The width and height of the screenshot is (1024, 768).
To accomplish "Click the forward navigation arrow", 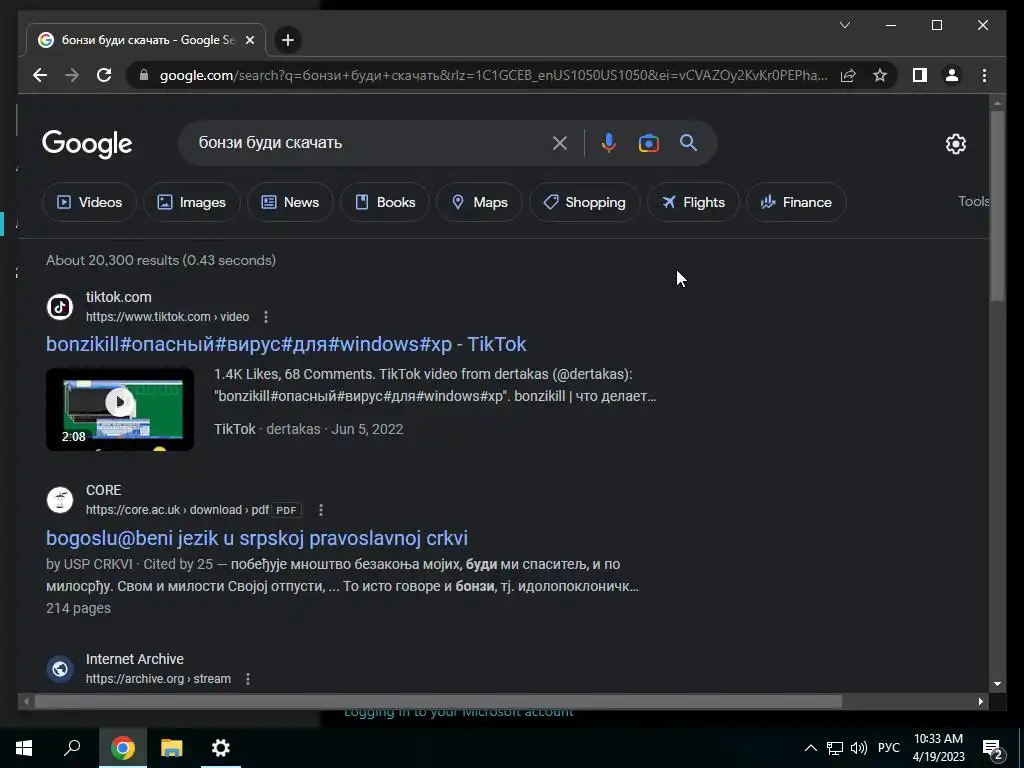I will (72, 75).
